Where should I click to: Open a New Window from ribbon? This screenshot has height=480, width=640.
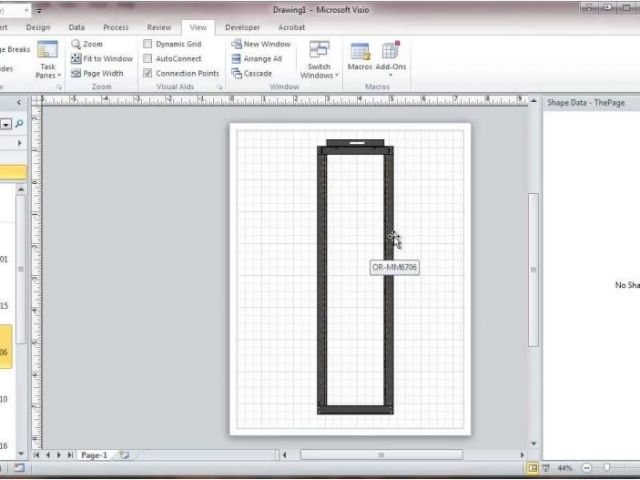coord(236,44)
